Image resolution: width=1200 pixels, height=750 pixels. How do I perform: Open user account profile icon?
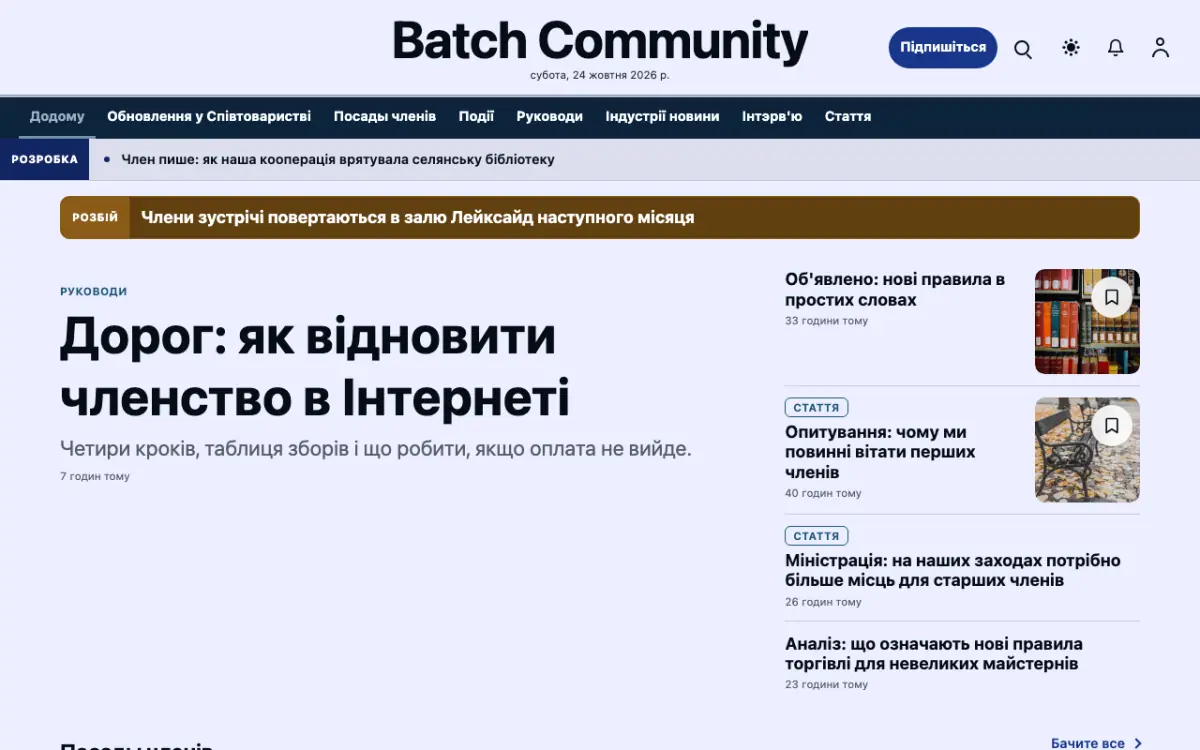(1160, 48)
